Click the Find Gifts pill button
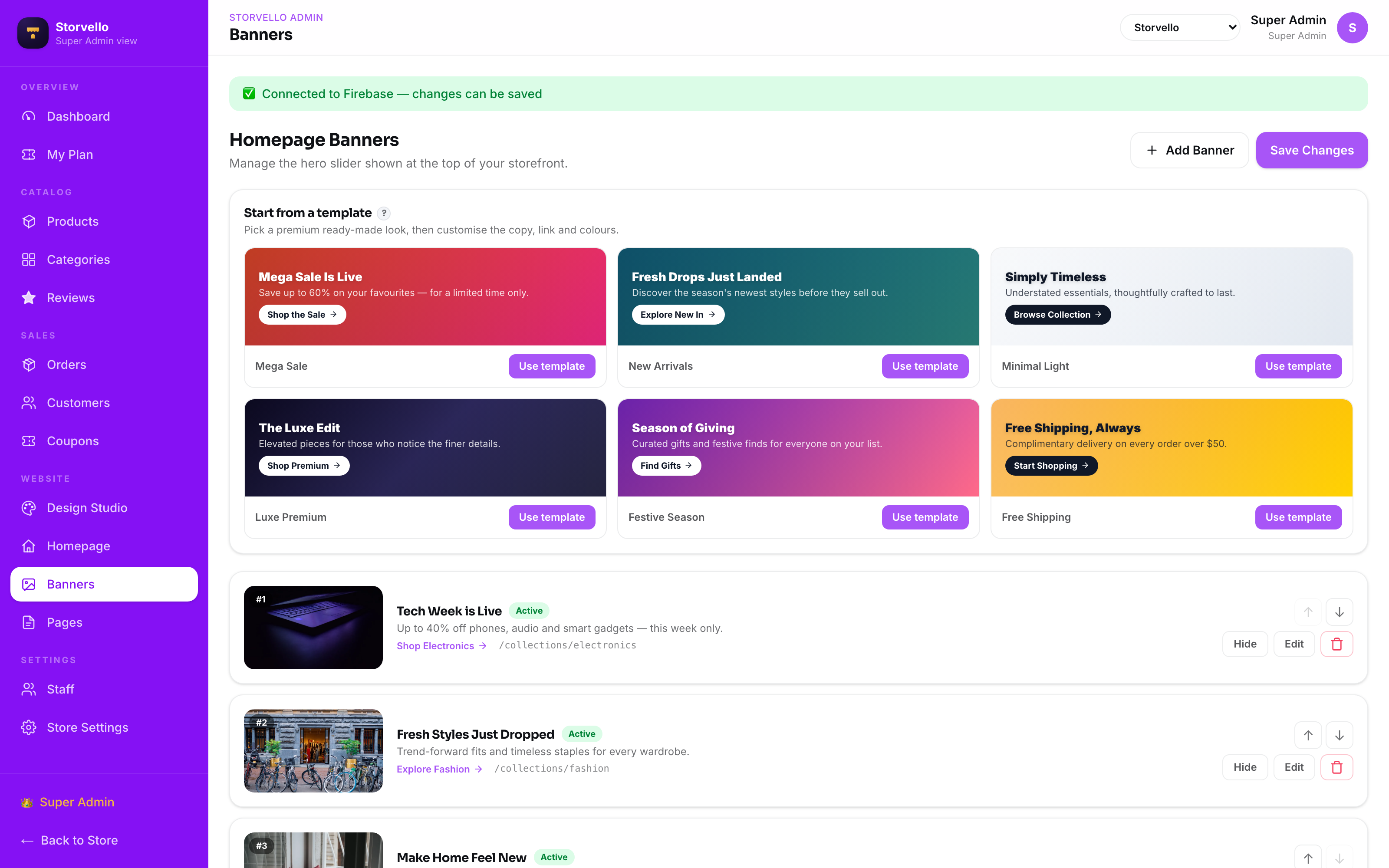This screenshot has width=1389, height=868. coord(666,466)
